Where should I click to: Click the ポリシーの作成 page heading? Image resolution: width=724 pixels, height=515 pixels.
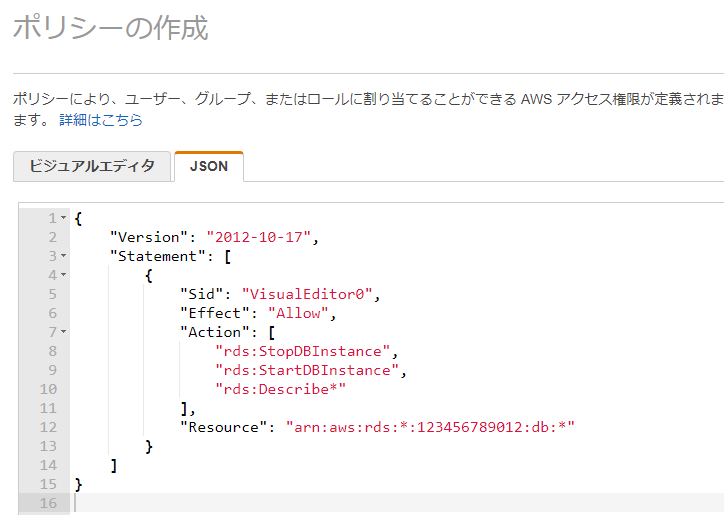(x=111, y=28)
